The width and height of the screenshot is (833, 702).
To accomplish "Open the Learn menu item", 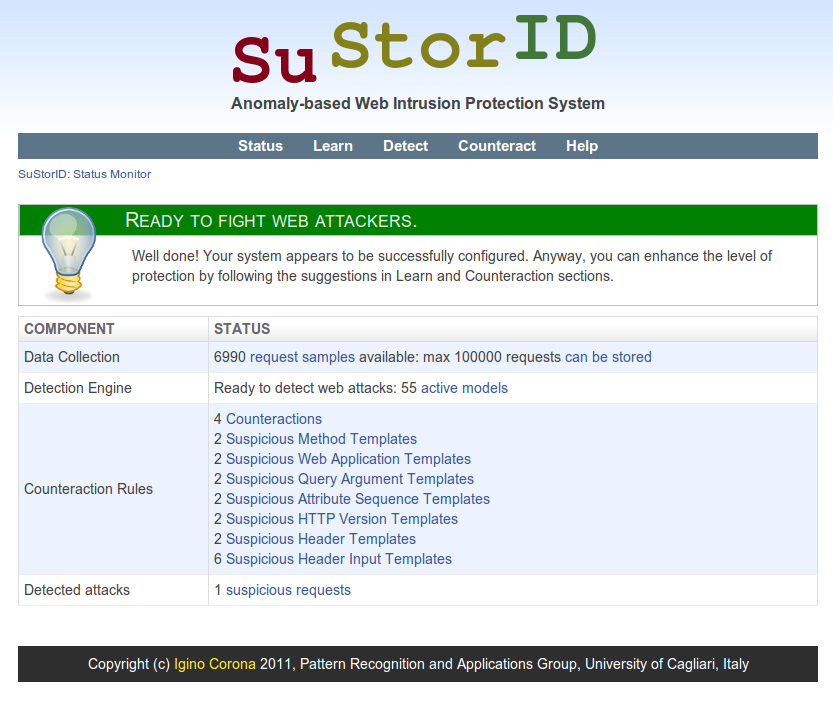I will click(x=333, y=146).
